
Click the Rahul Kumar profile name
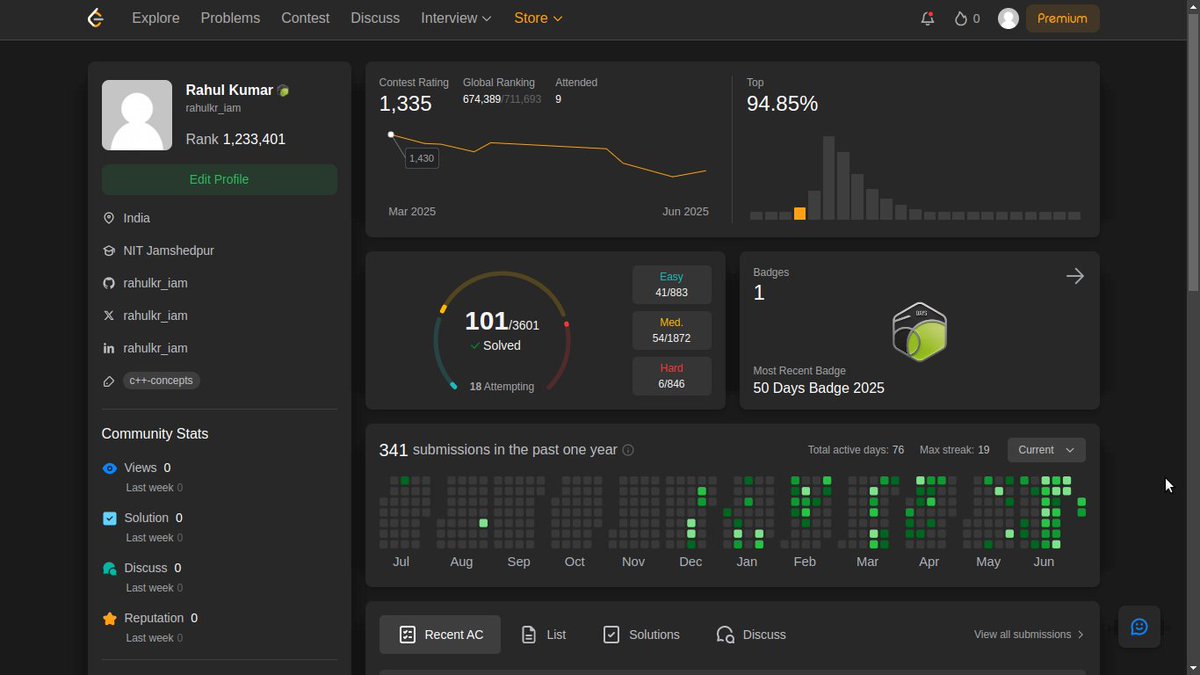pos(229,90)
